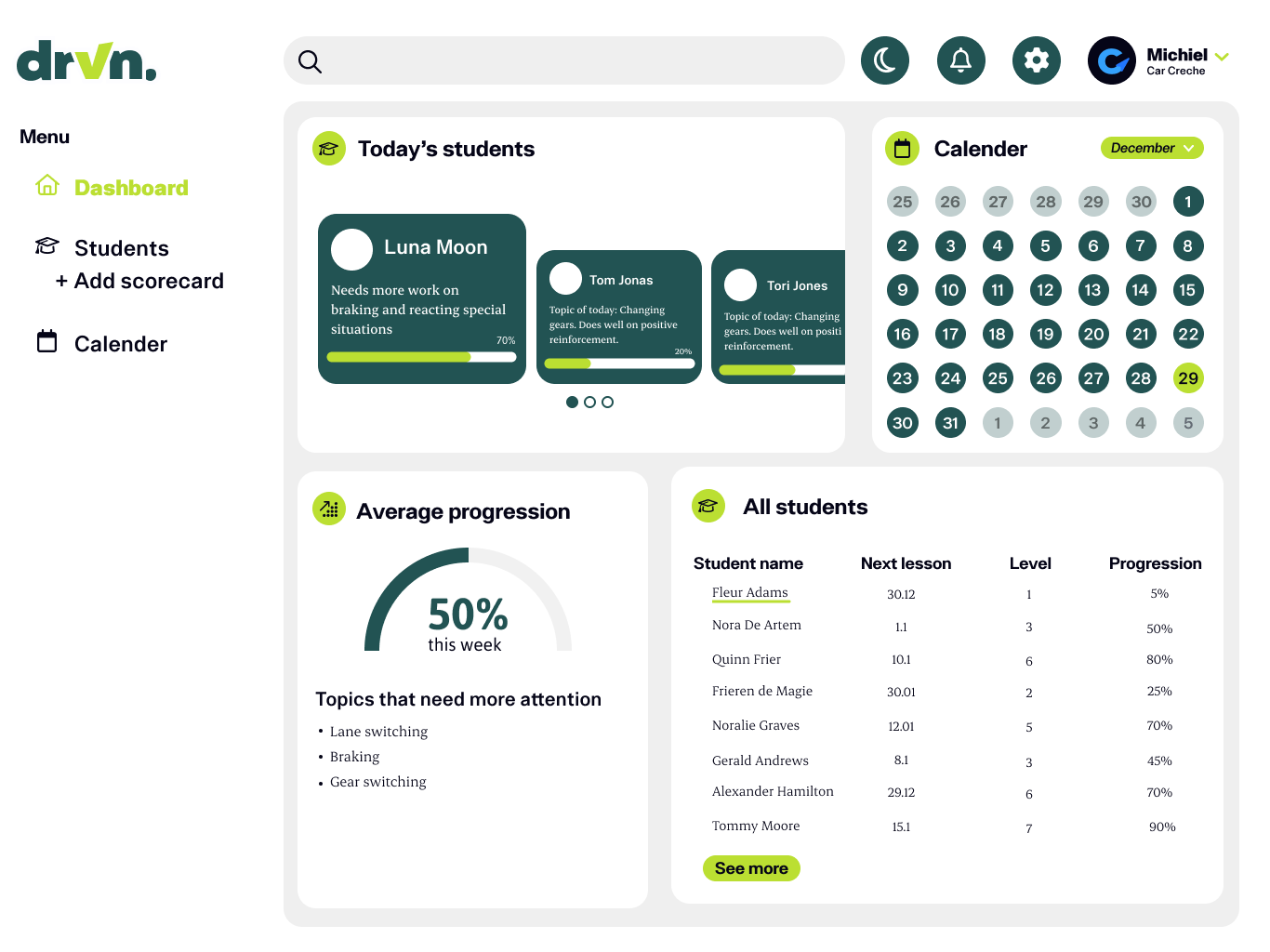Click the search magnifier icon
1270x952 pixels.
pos(310,61)
